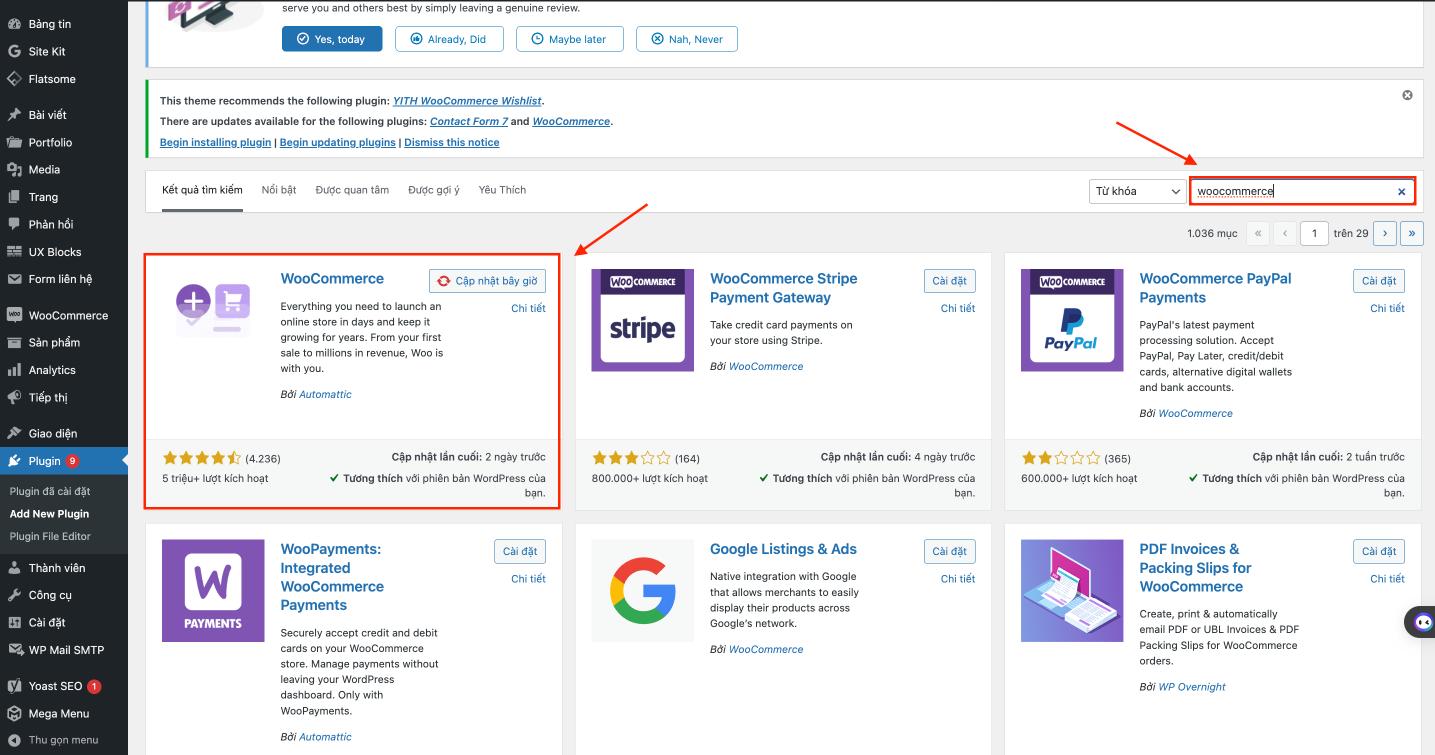Viewport: 1435px width, 755px height.
Task: Open the Yêu Thích tab
Action: coord(502,190)
